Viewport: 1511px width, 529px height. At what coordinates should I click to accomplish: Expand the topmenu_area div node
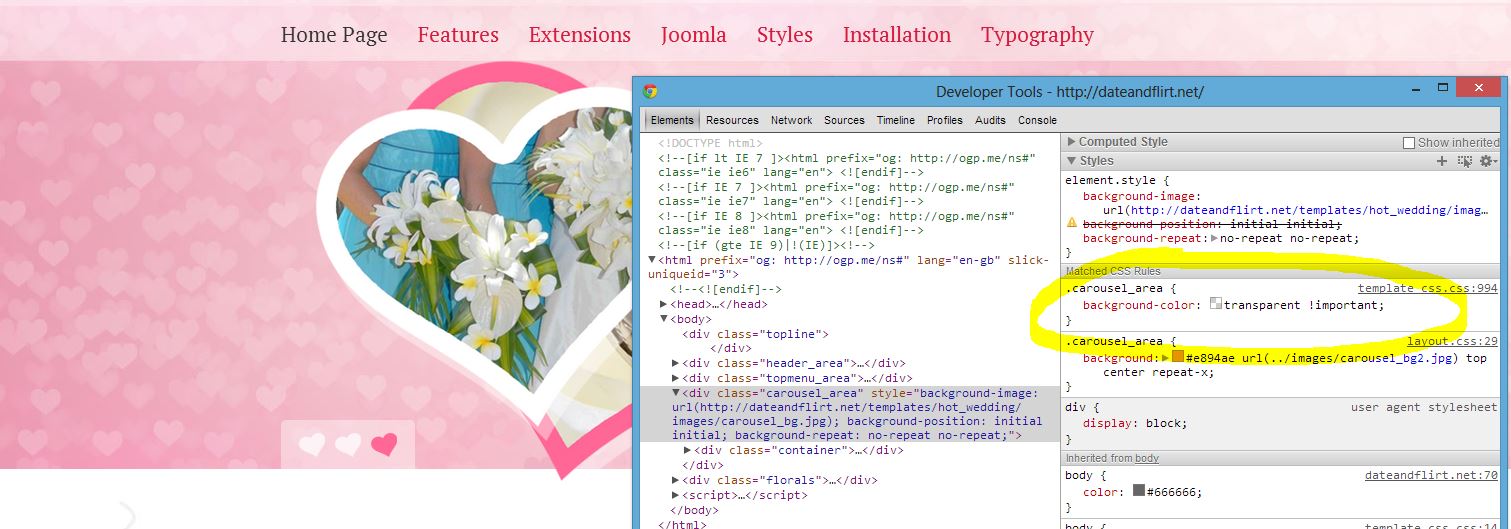click(676, 378)
